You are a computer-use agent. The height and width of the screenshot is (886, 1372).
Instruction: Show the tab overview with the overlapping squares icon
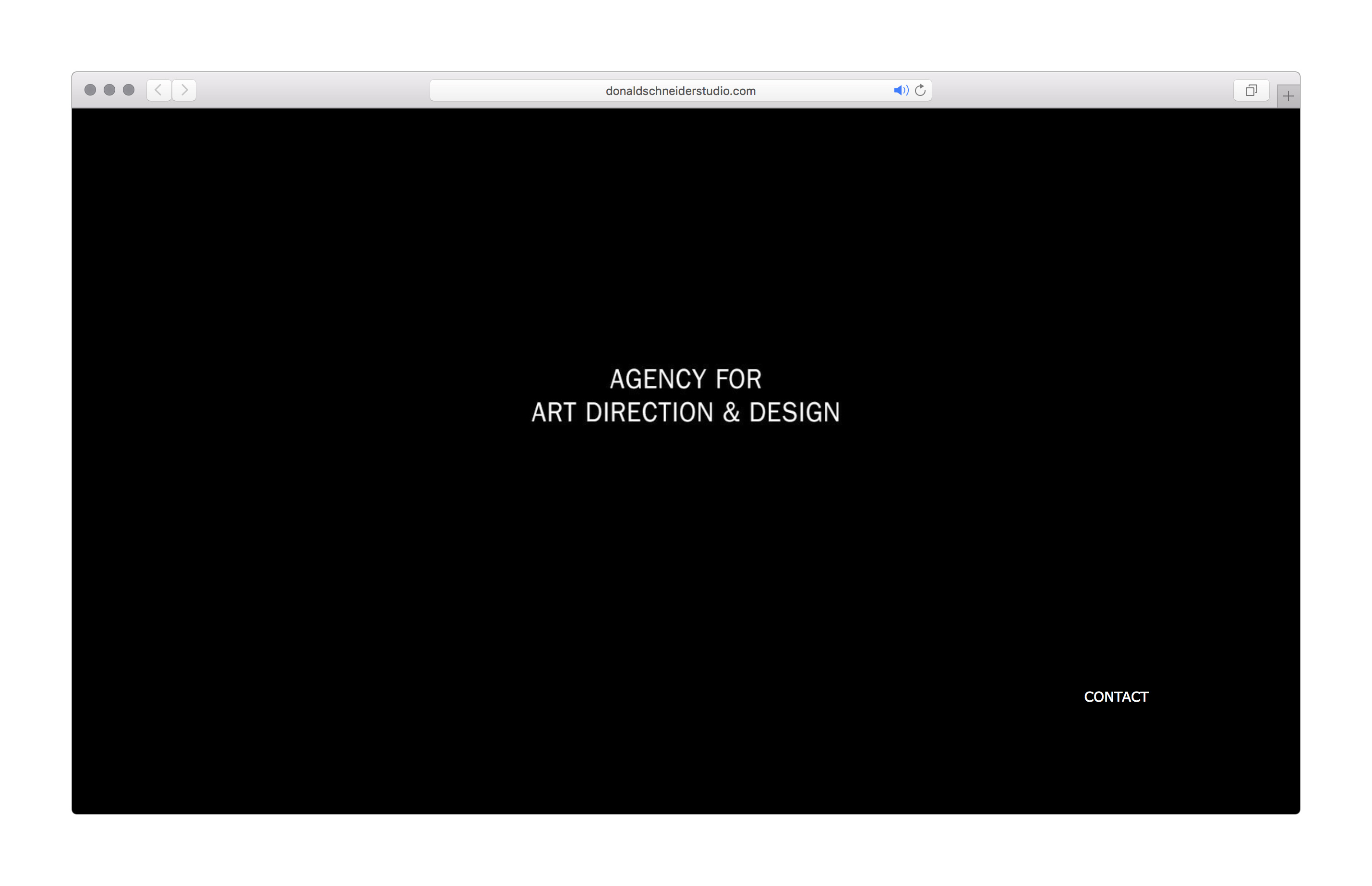(1251, 90)
